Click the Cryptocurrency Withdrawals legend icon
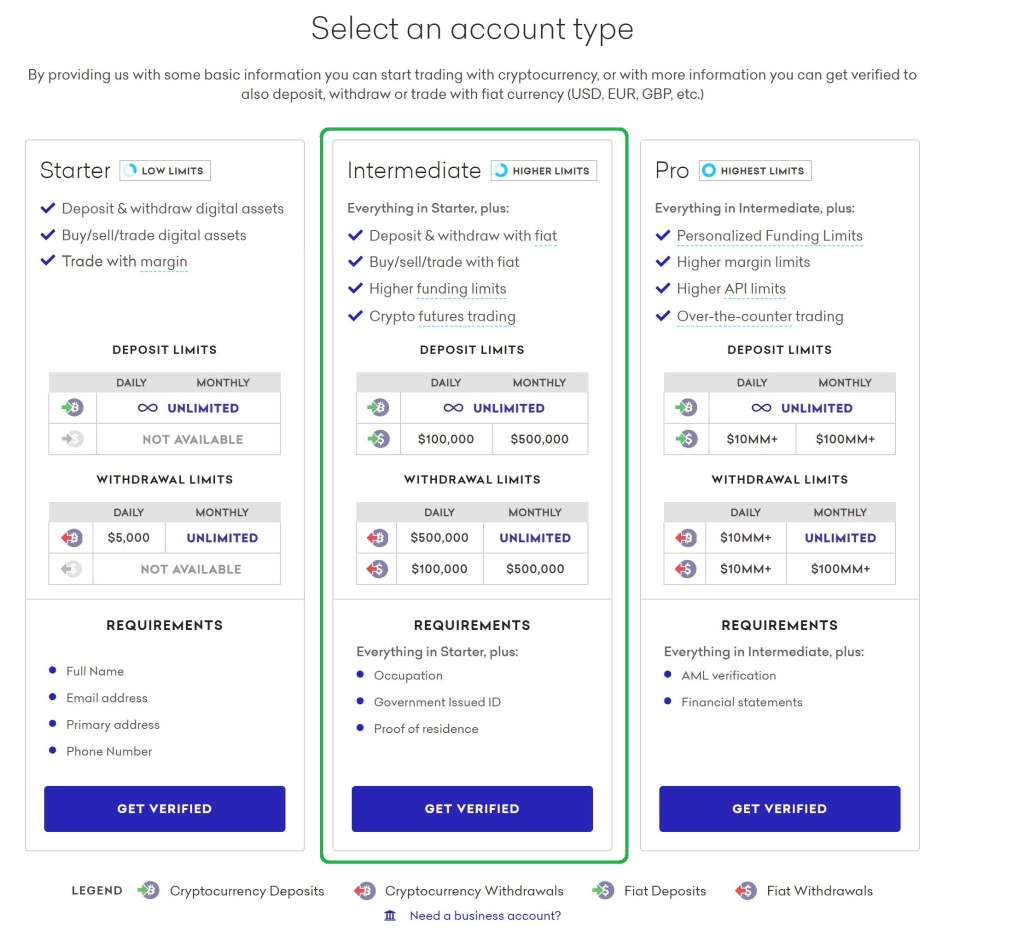Image resolution: width=1024 pixels, height=947 pixels. [x=365, y=891]
